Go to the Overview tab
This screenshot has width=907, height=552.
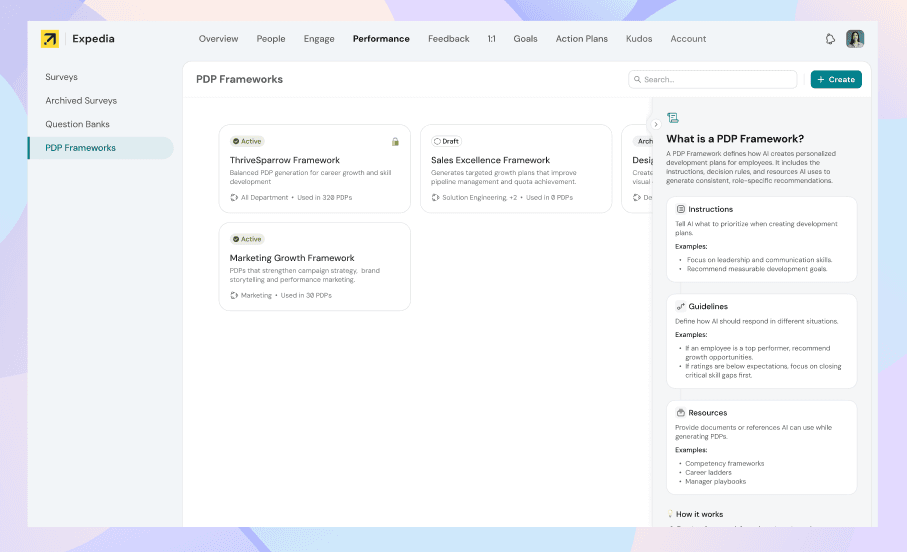(218, 39)
